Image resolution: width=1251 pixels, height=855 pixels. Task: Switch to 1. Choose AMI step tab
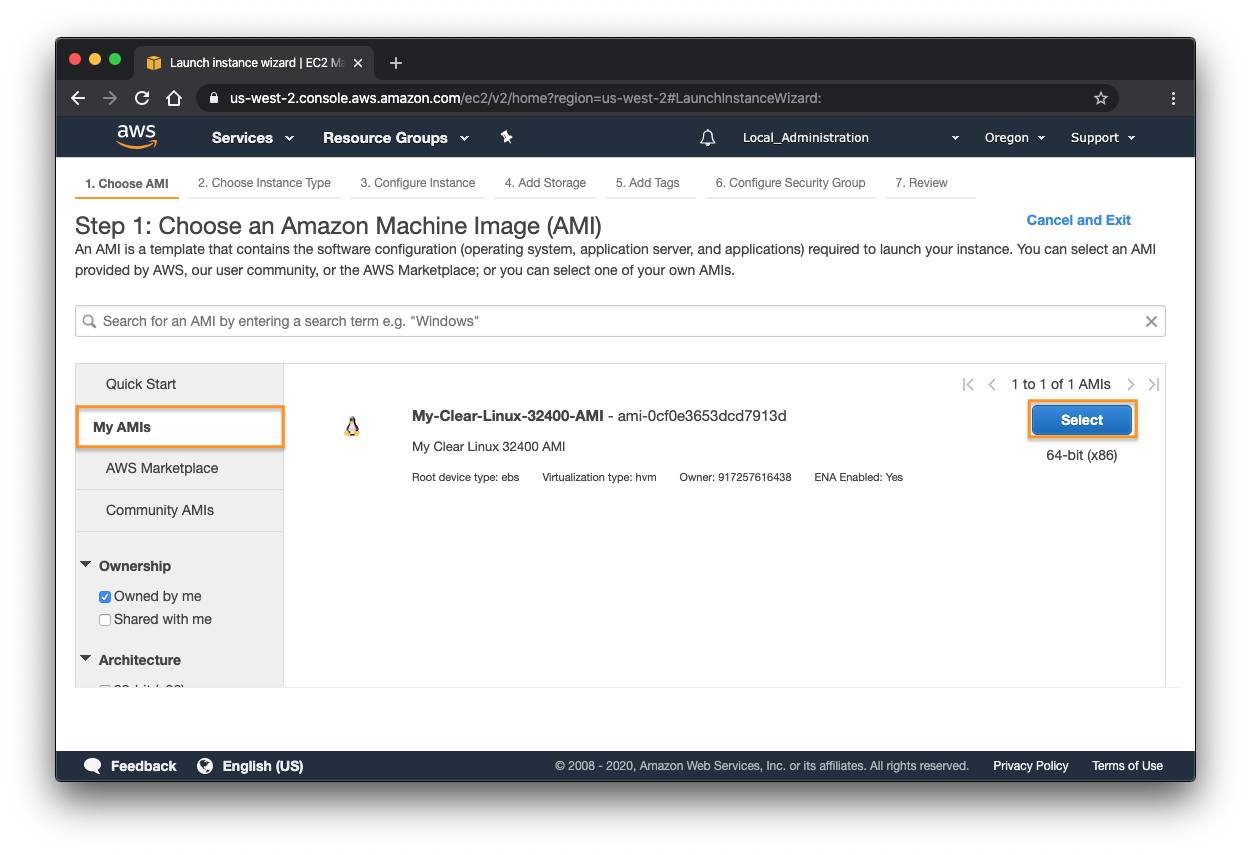coord(127,184)
